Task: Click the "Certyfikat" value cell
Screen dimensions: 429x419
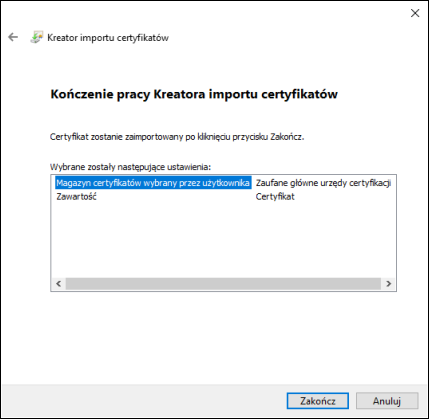Action: 275,197
